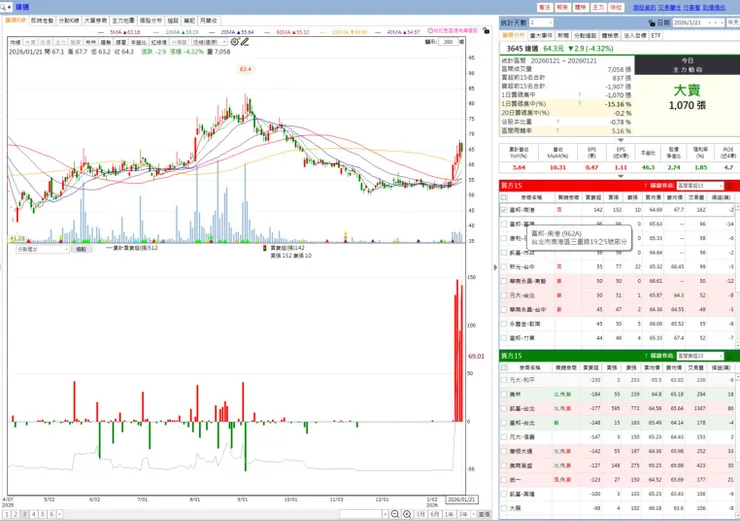Open the 法人目標 tab
Viewport: 740px width, 521px height.
635,36
